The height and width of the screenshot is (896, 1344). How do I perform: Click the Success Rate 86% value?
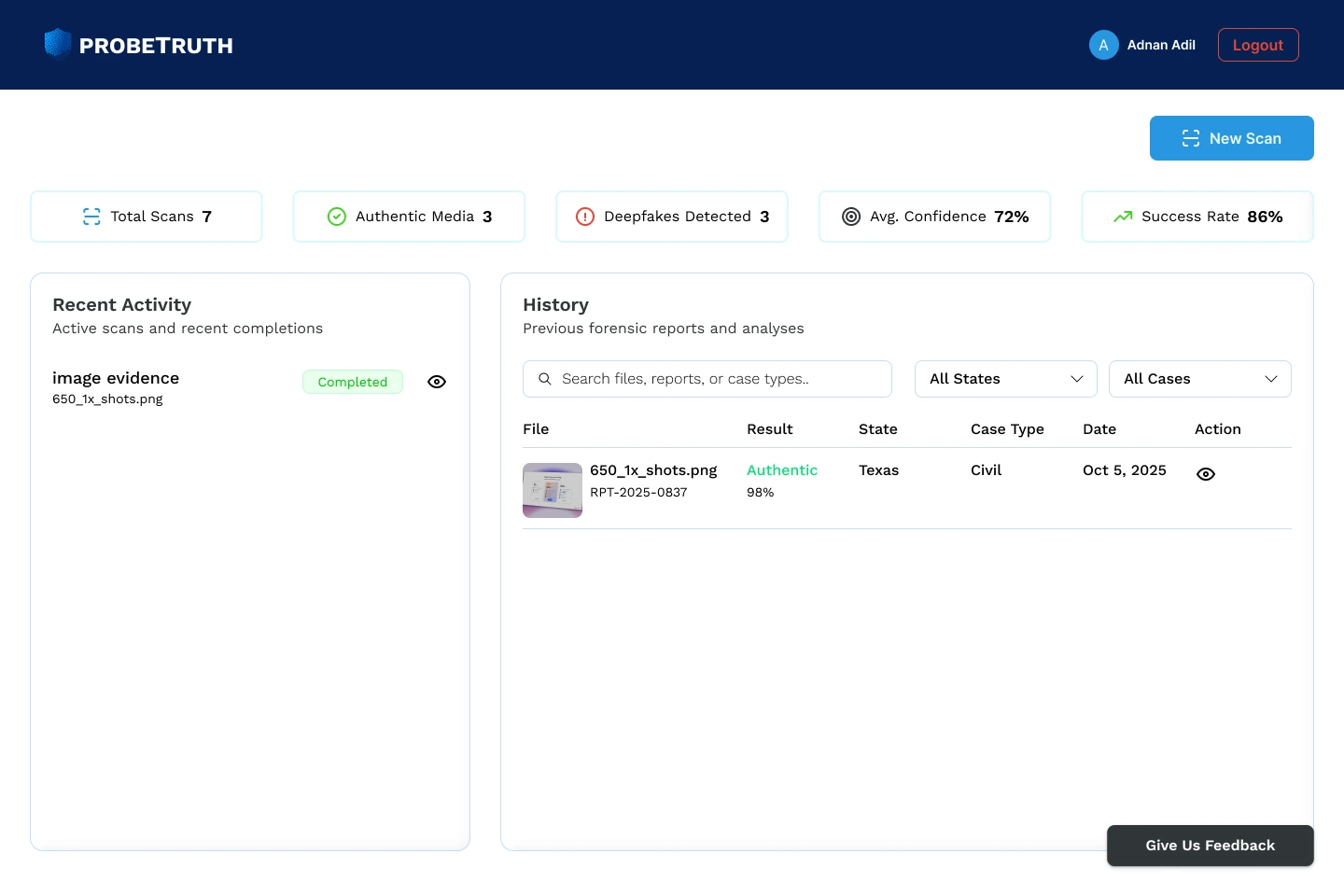click(1265, 217)
